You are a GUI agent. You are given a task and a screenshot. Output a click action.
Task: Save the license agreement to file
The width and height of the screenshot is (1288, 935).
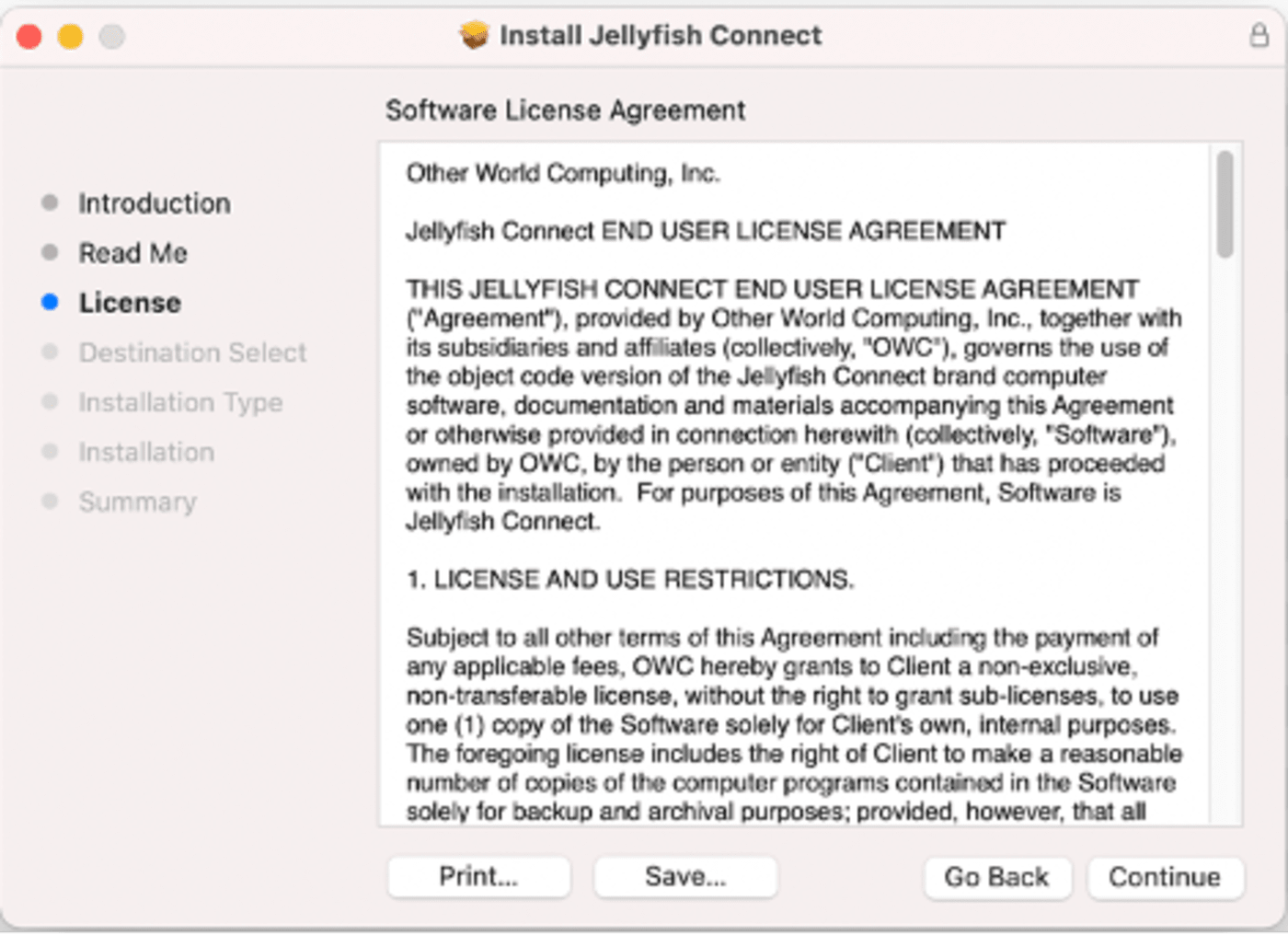point(685,877)
